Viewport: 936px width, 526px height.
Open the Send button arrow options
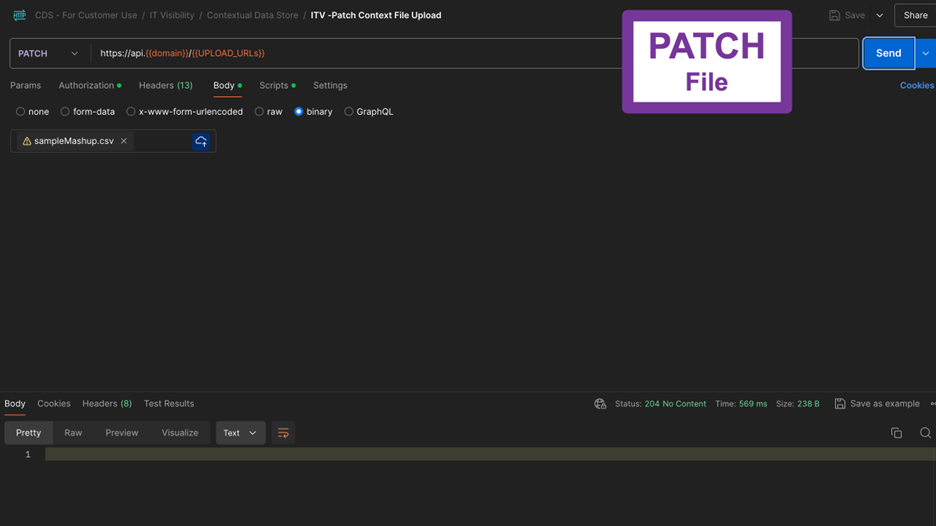(926, 53)
